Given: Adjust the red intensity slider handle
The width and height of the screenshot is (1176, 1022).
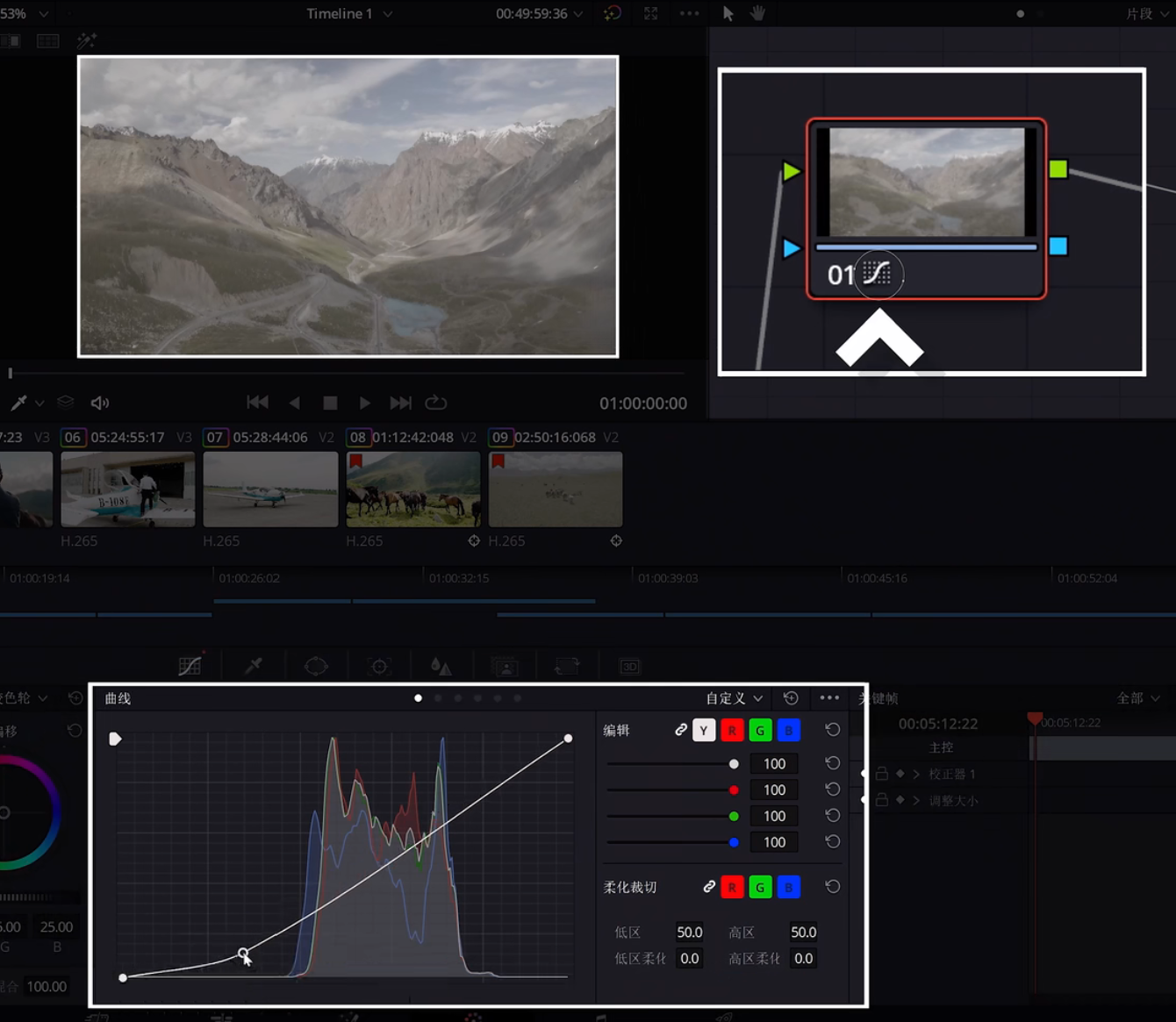Looking at the screenshot, I should point(734,790).
